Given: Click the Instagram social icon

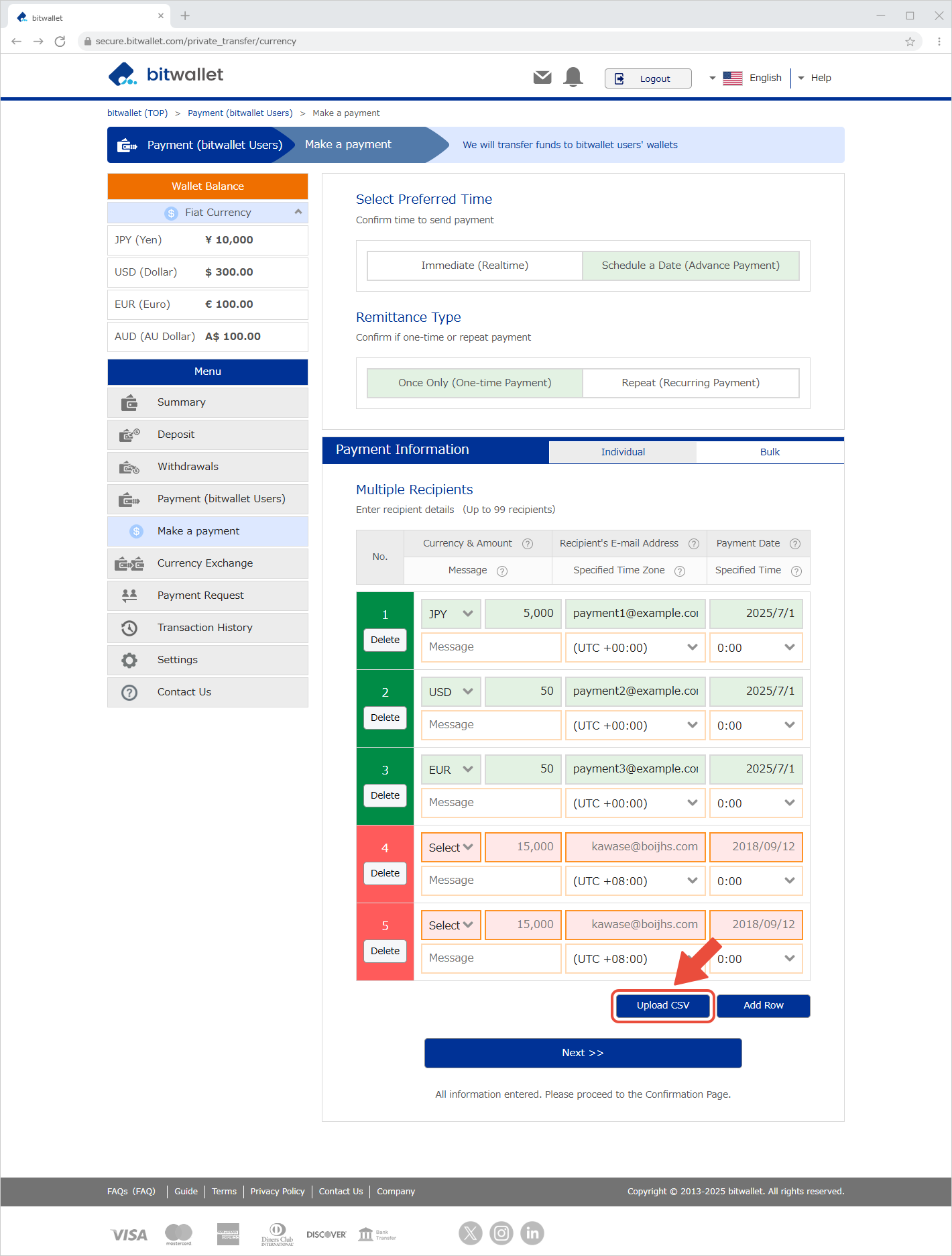Looking at the screenshot, I should pyautogui.click(x=501, y=1233).
